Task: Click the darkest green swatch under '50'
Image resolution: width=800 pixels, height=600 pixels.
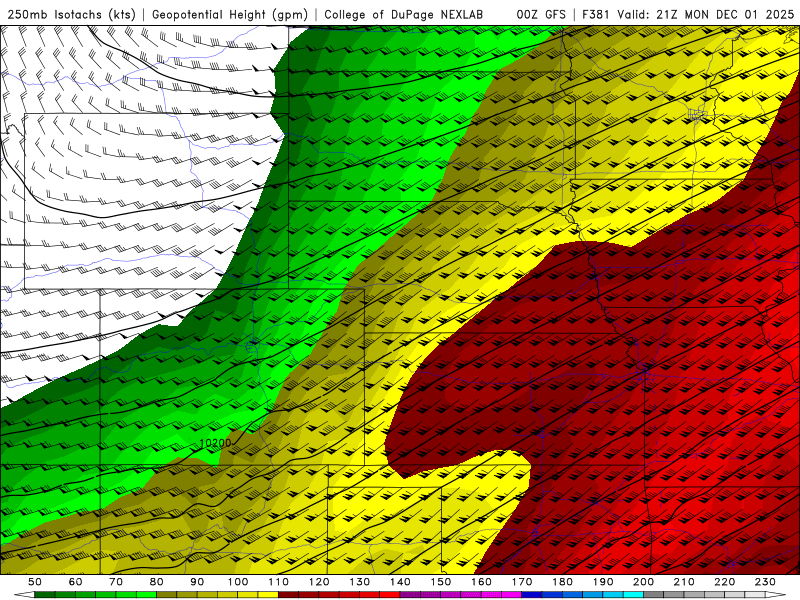Action: (45, 595)
